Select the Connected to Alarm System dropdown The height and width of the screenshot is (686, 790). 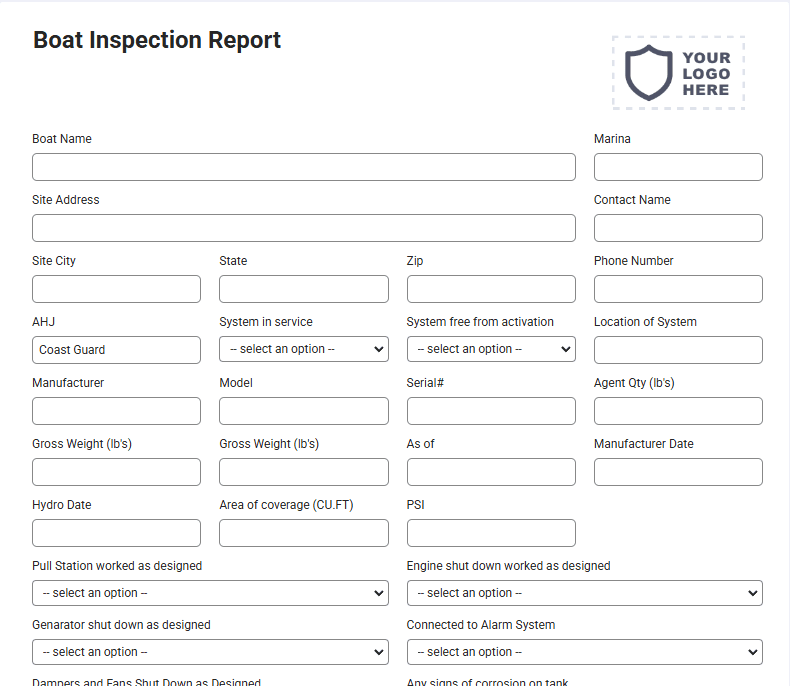pyautogui.click(x=584, y=652)
